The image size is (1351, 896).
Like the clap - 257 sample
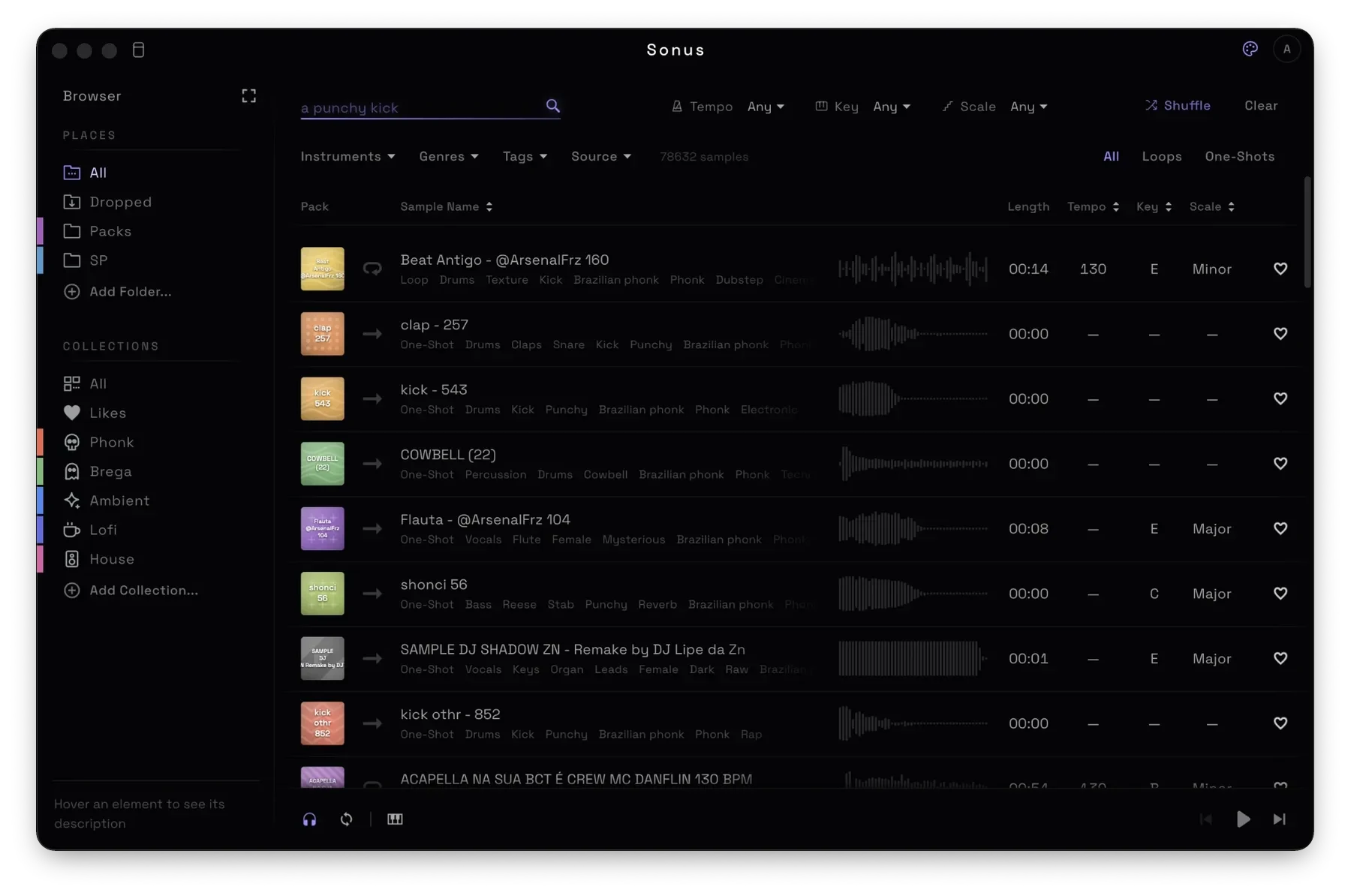click(1280, 334)
